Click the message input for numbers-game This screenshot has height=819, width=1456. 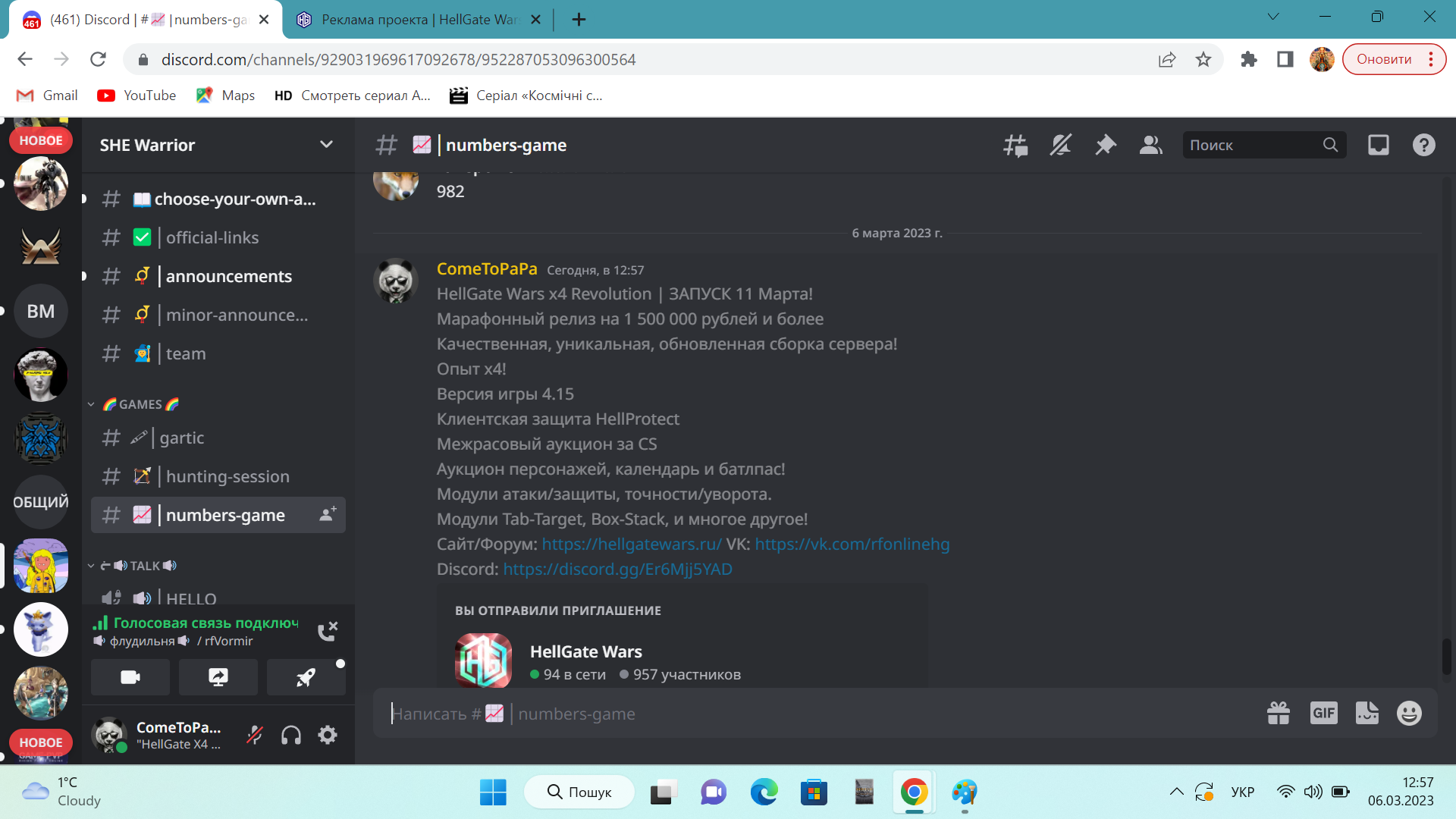point(819,714)
